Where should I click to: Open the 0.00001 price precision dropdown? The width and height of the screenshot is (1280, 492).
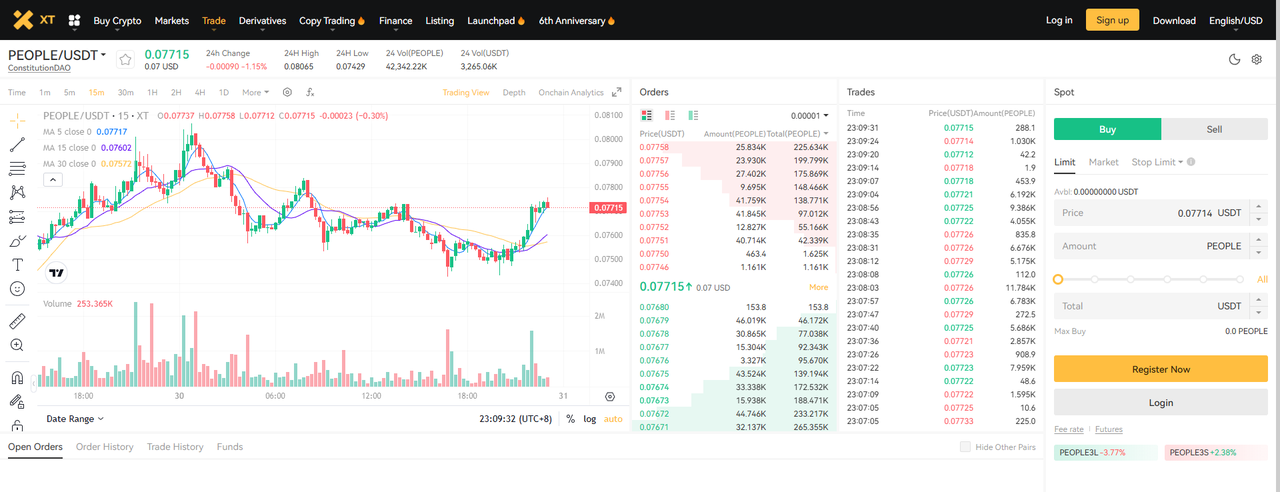tap(809, 116)
